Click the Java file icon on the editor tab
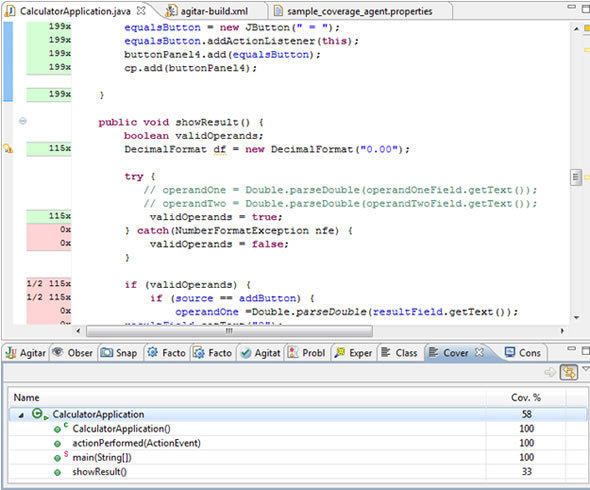Viewport: 590px width, 490px height. pyautogui.click(x=11, y=11)
